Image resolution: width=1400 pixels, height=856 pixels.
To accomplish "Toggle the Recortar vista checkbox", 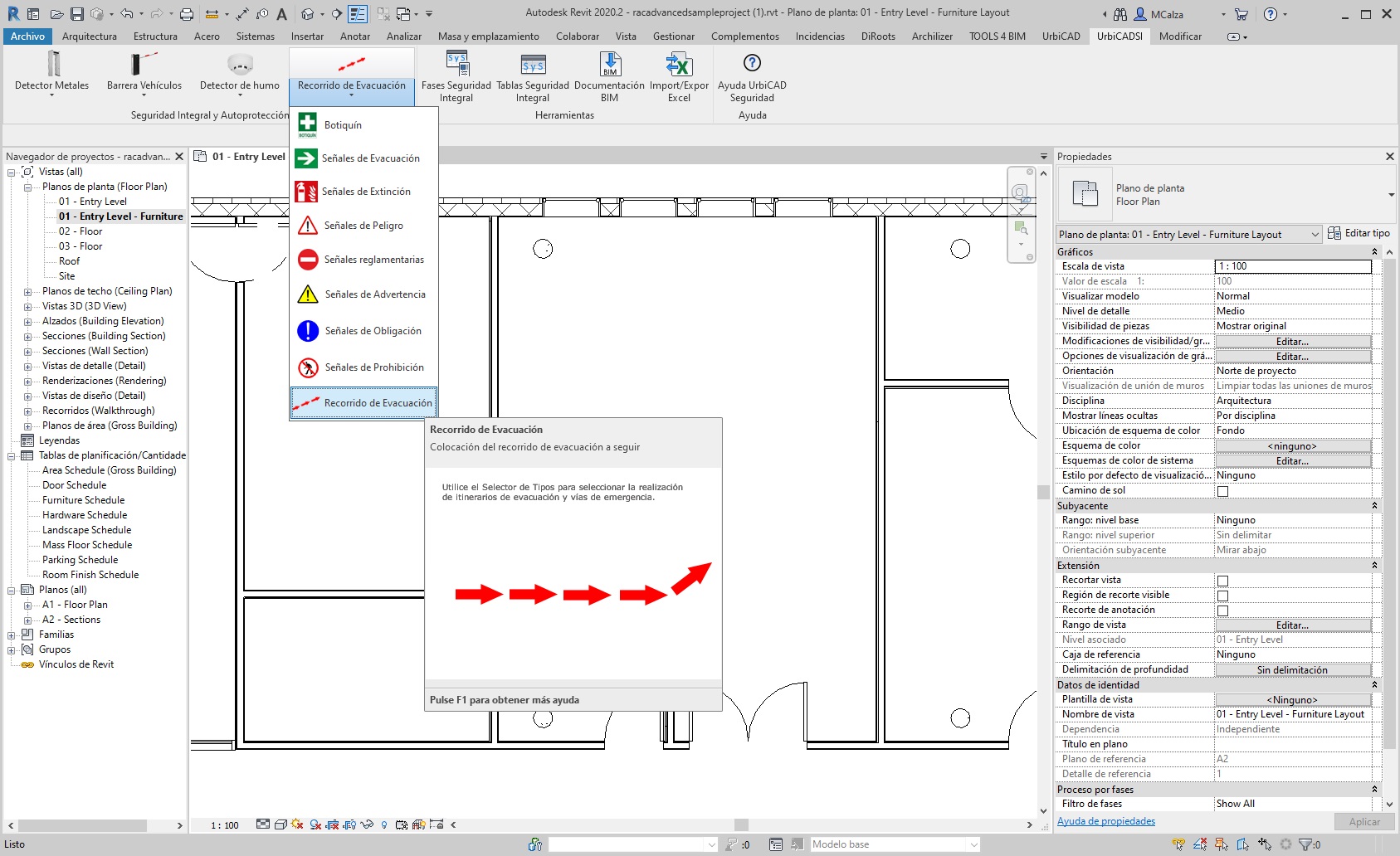I will pos(1222,581).
